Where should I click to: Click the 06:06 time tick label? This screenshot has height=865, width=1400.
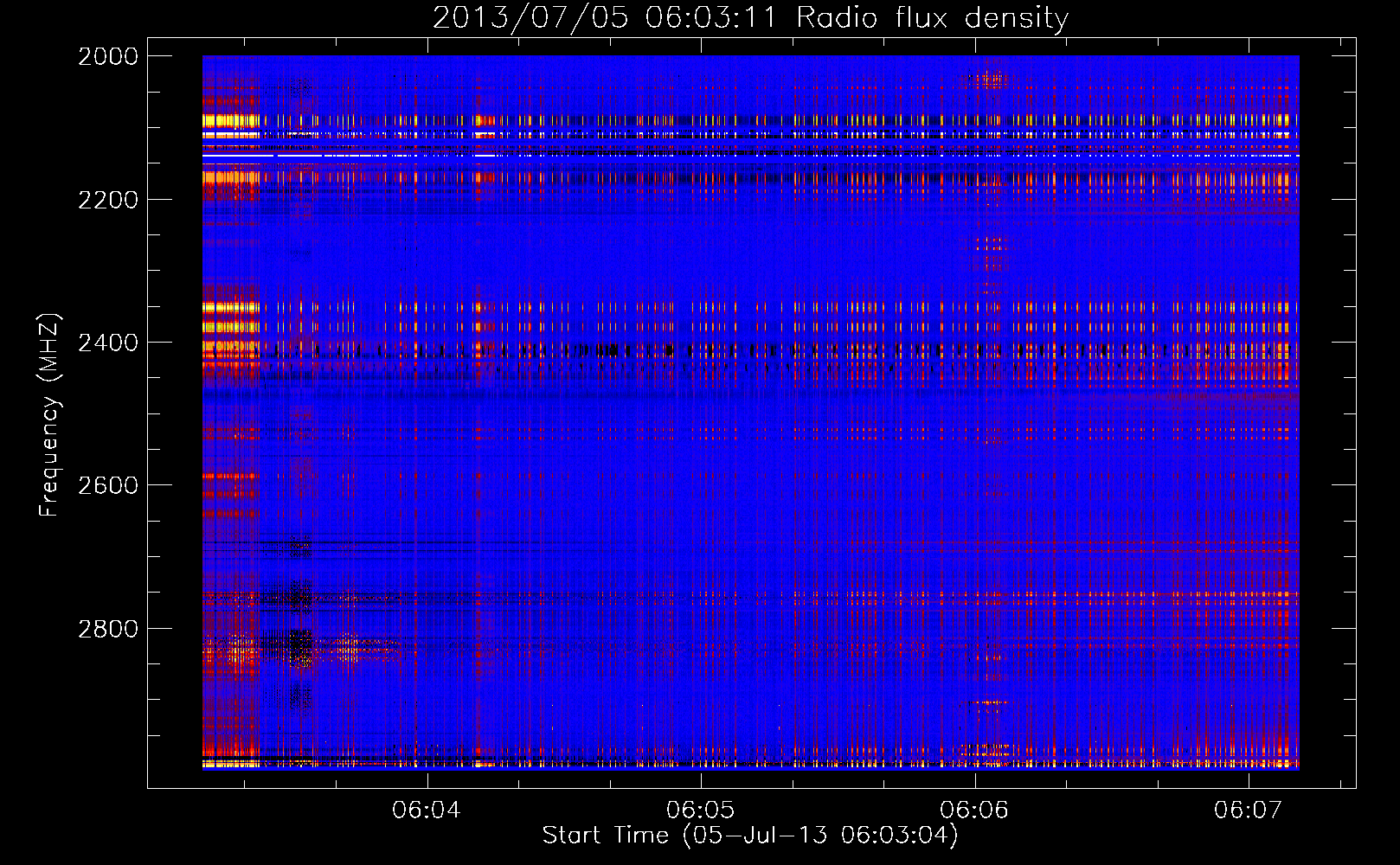pos(974,810)
